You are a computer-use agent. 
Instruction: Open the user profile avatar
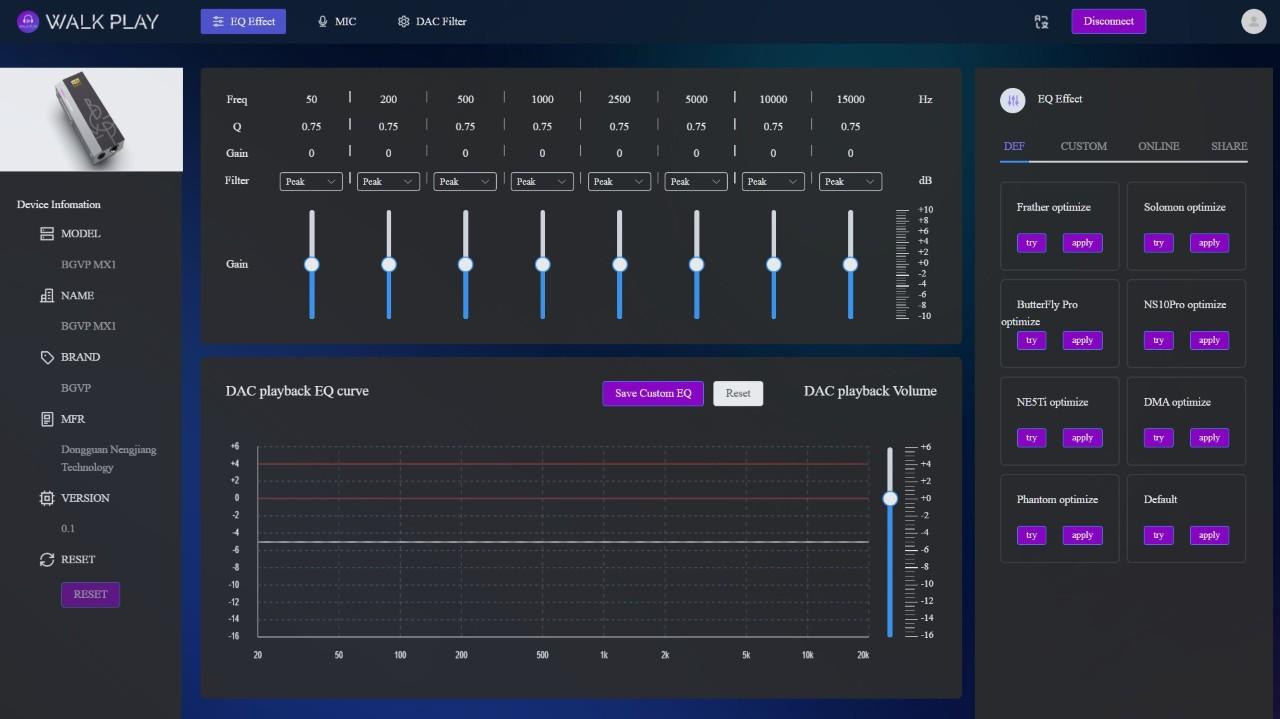(1253, 21)
